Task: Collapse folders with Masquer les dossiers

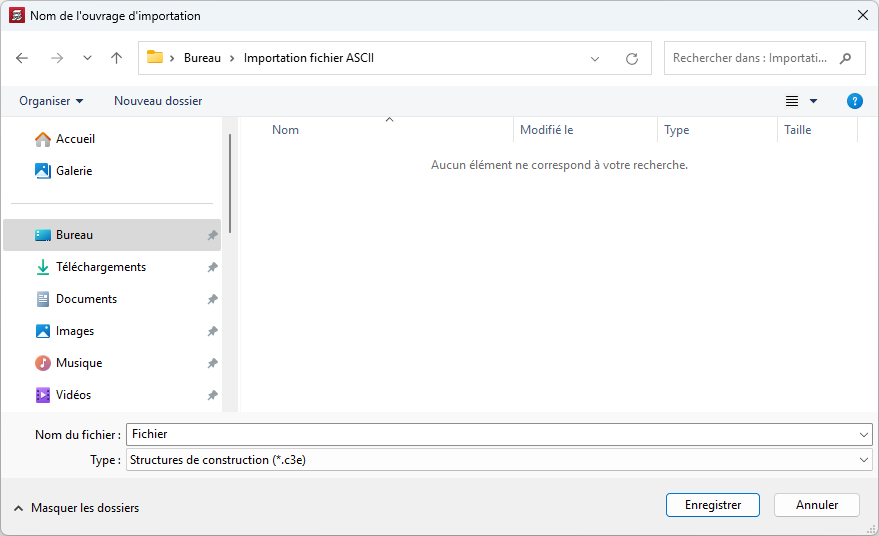Action: (x=76, y=508)
